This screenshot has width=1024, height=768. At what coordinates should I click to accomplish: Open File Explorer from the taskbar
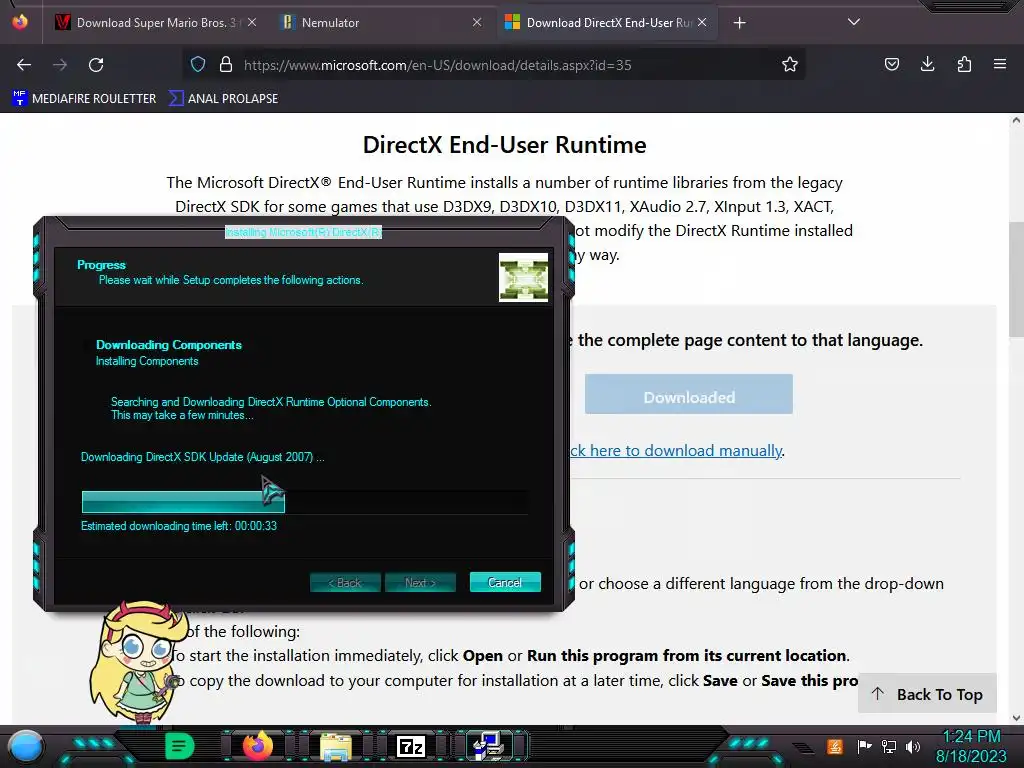[x=336, y=746]
